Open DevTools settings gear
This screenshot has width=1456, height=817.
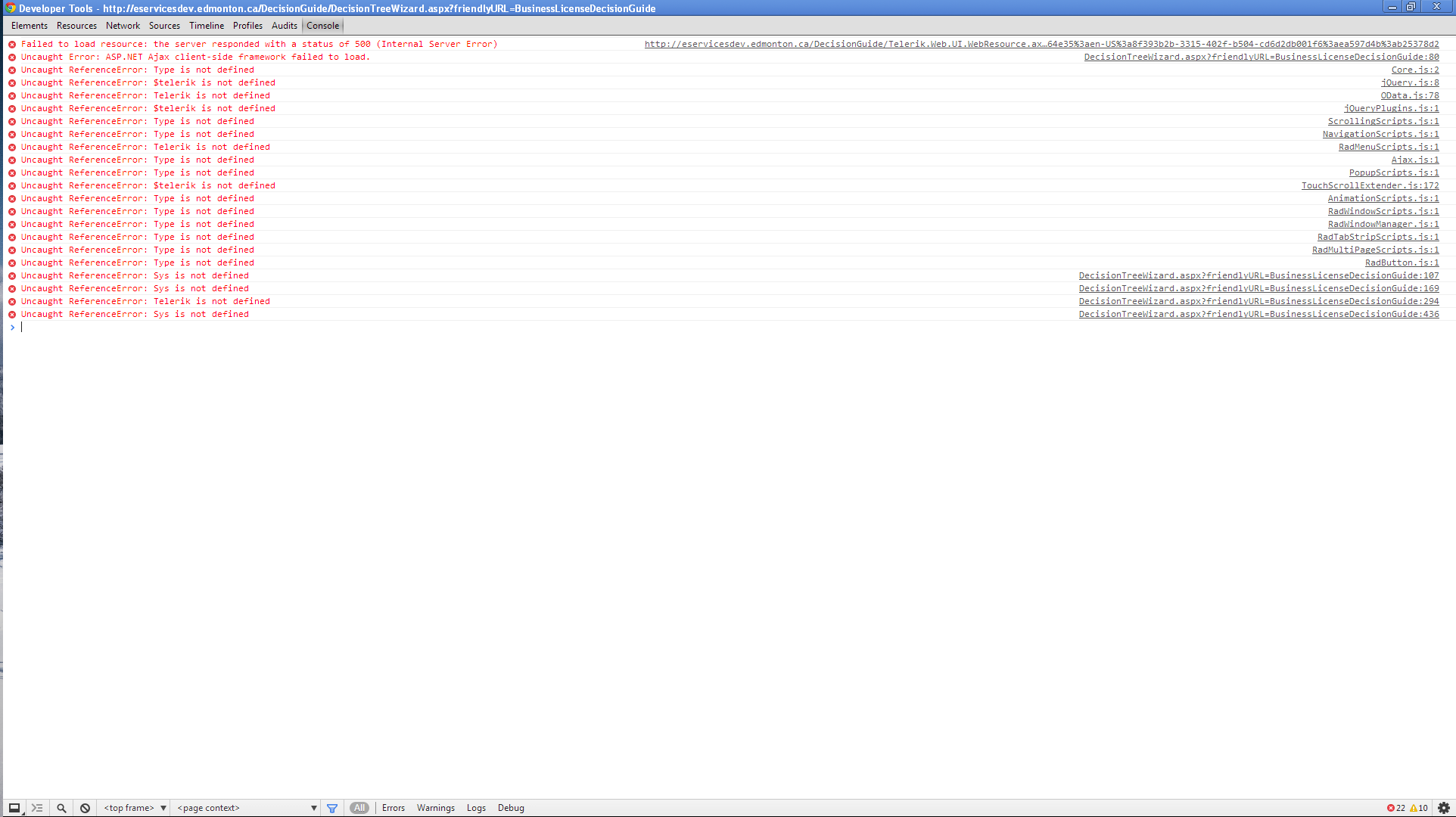pos(1444,808)
